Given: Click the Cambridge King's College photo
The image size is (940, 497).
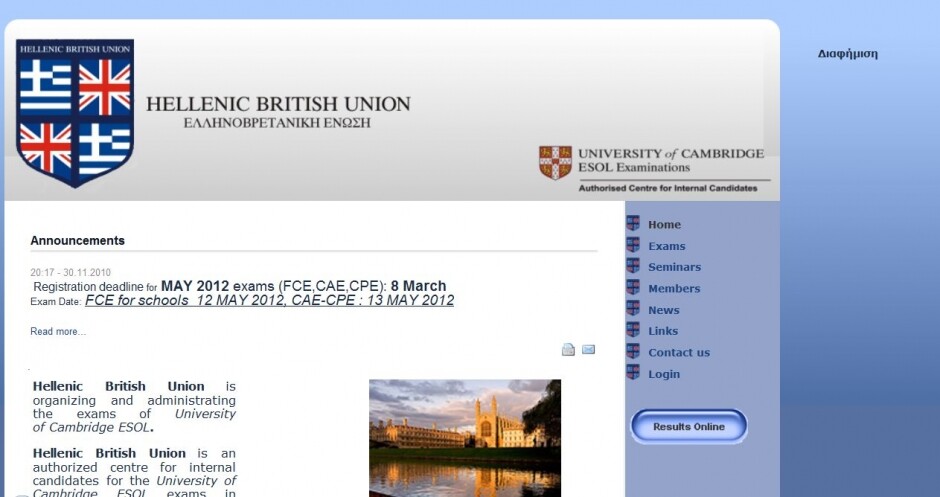Looking at the screenshot, I should click(x=465, y=438).
